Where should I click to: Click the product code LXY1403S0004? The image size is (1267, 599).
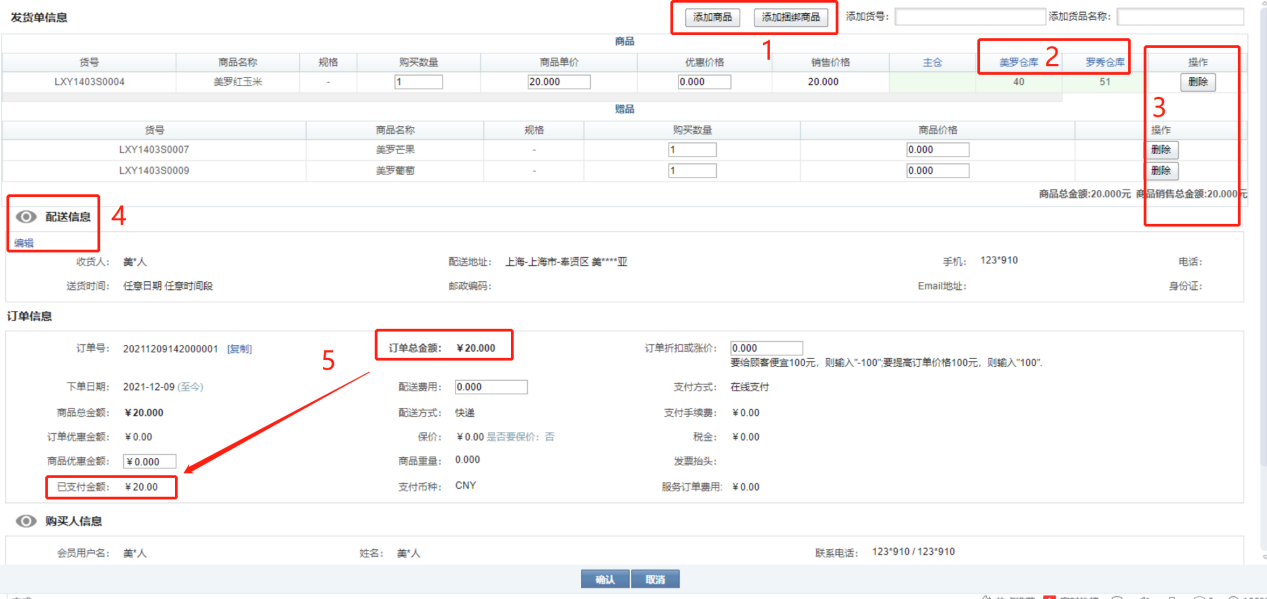click(x=89, y=82)
